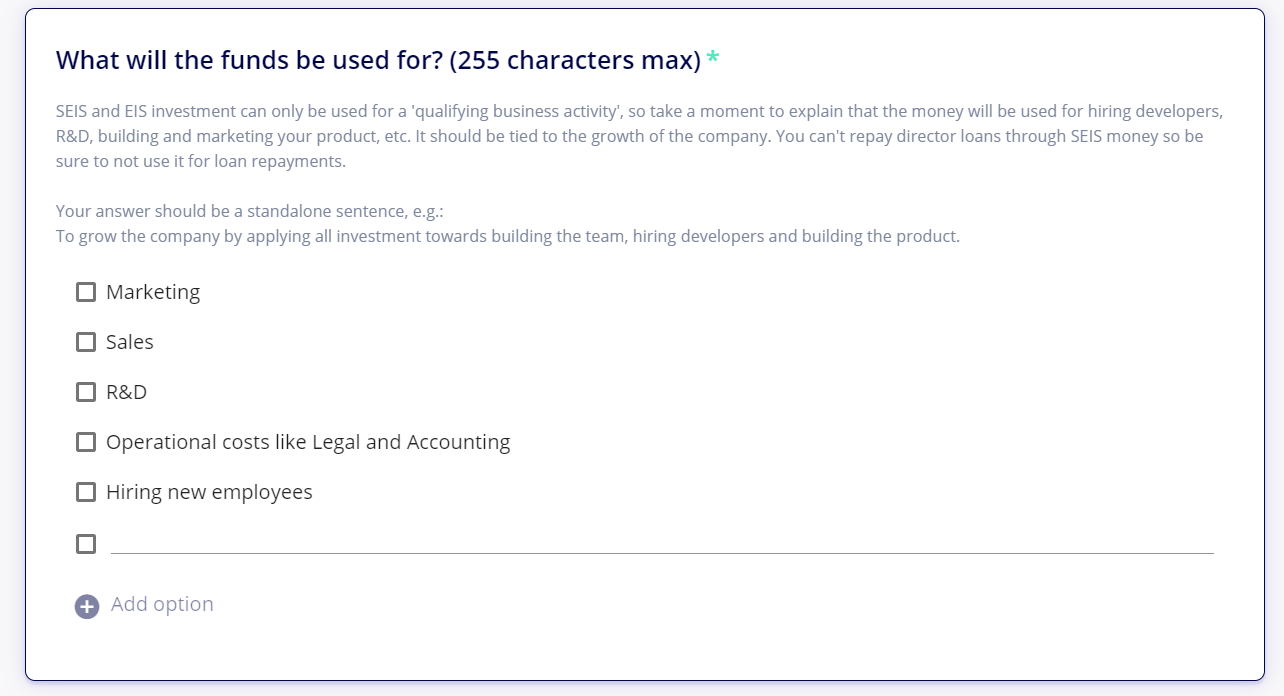This screenshot has width=1284, height=696.
Task: Toggle the Hiring new employees checkbox
Action: click(x=86, y=492)
